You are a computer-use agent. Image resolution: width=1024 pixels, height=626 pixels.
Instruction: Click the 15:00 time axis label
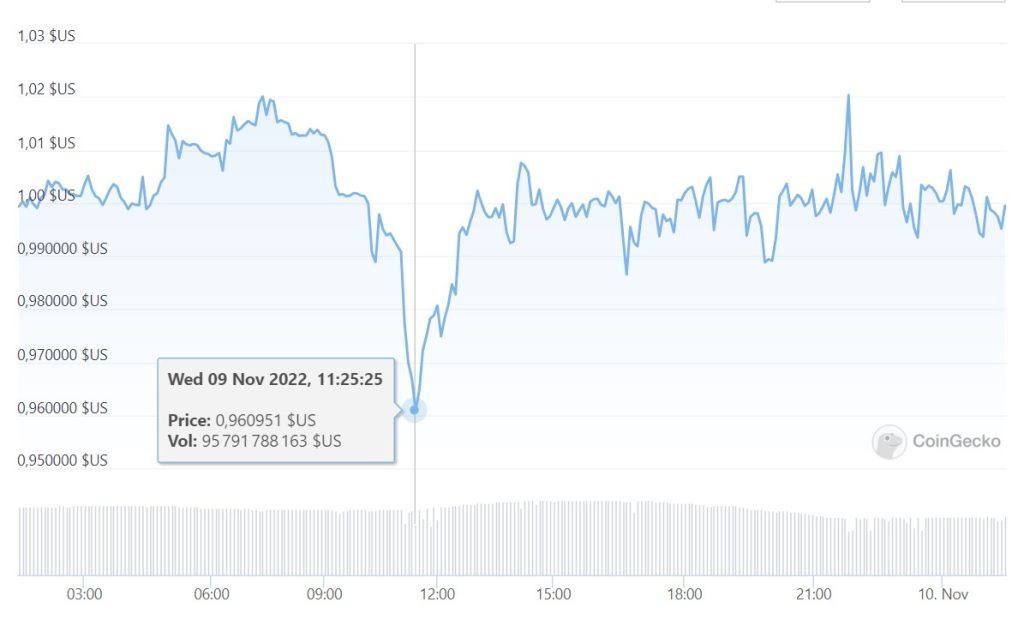[x=553, y=594]
